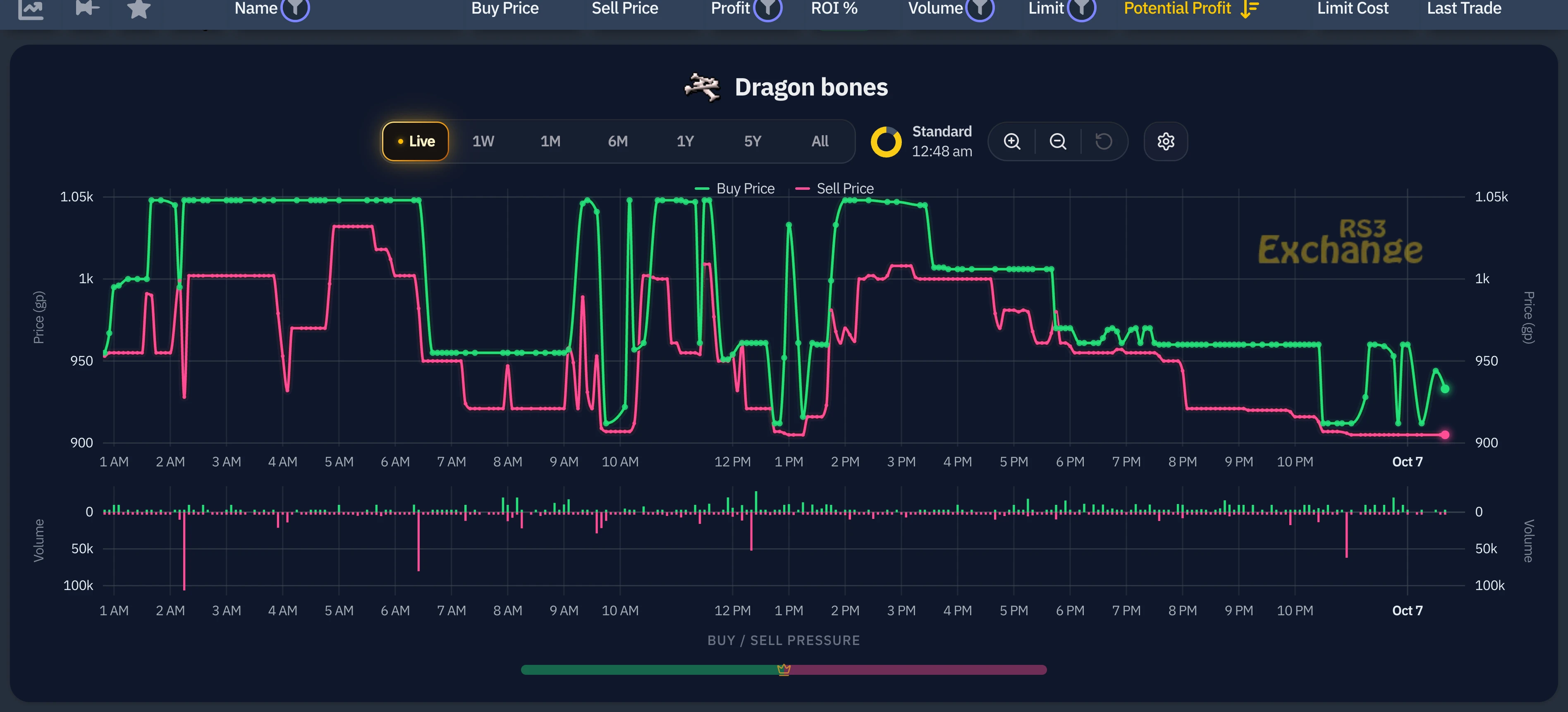
Task: Sort by ROI % column
Action: (x=834, y=9)
